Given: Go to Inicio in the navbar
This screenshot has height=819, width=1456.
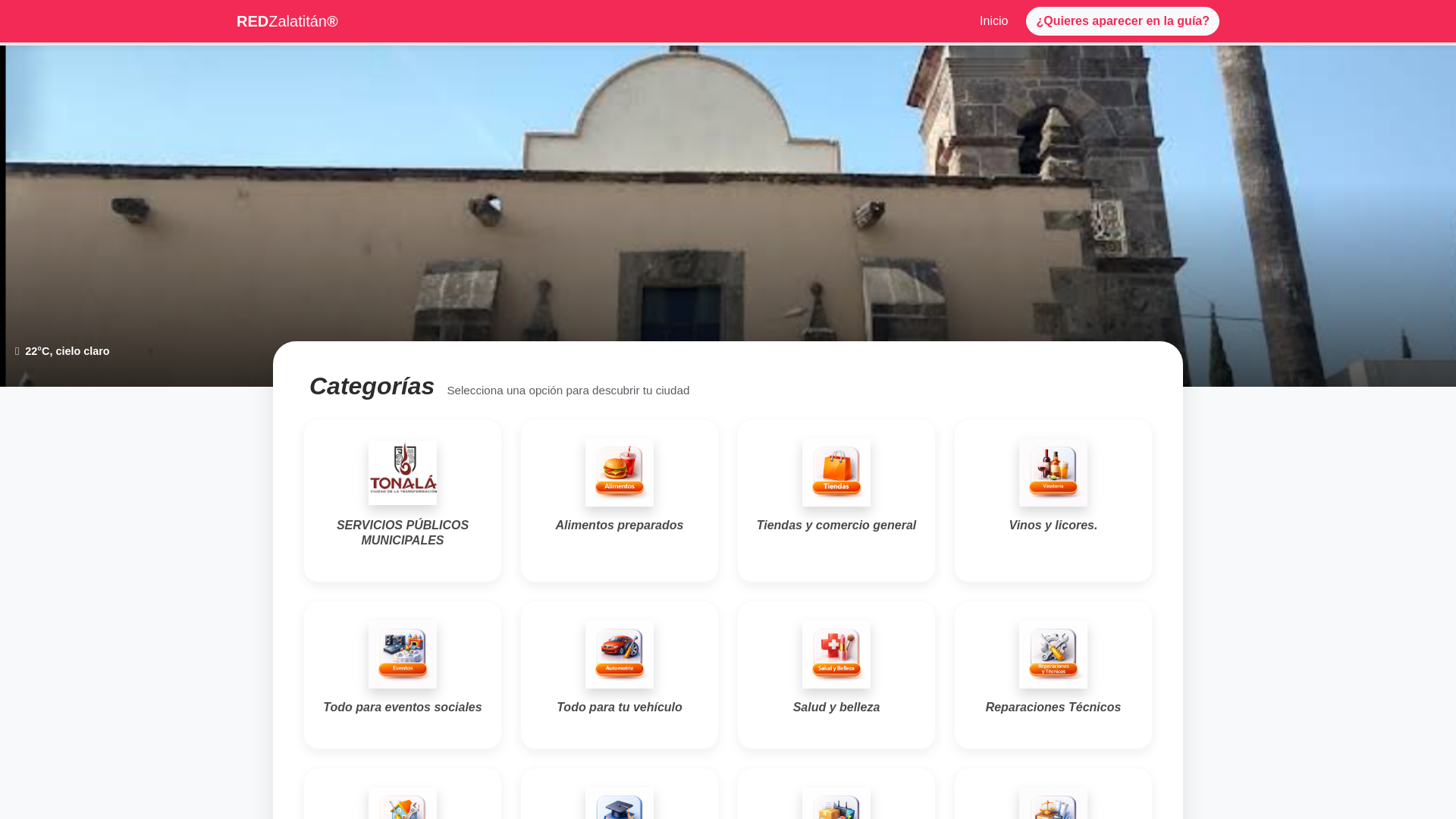Looking at the screenshot, I should click(x=993, y=21).
